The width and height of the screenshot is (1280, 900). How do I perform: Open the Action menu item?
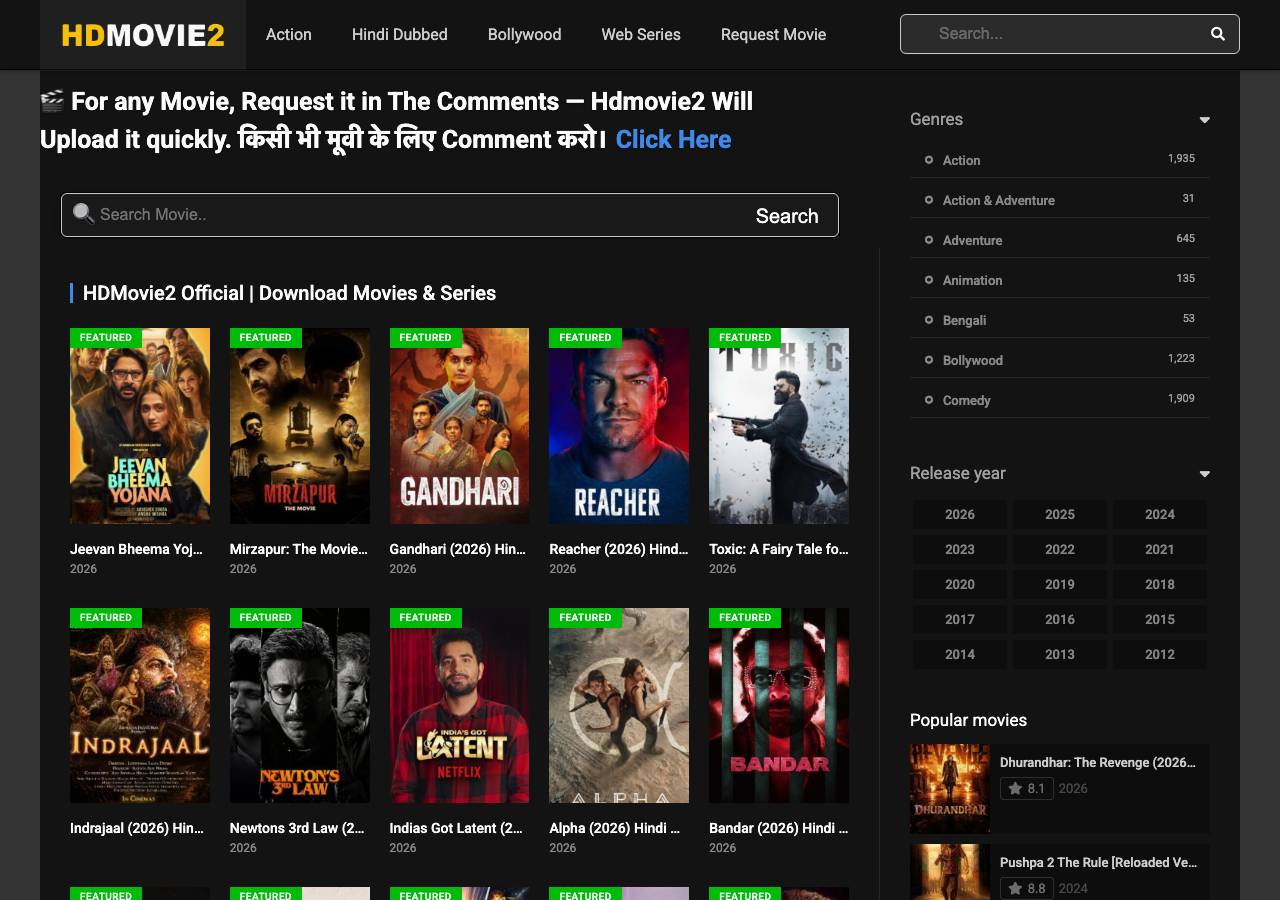(289, 34)
